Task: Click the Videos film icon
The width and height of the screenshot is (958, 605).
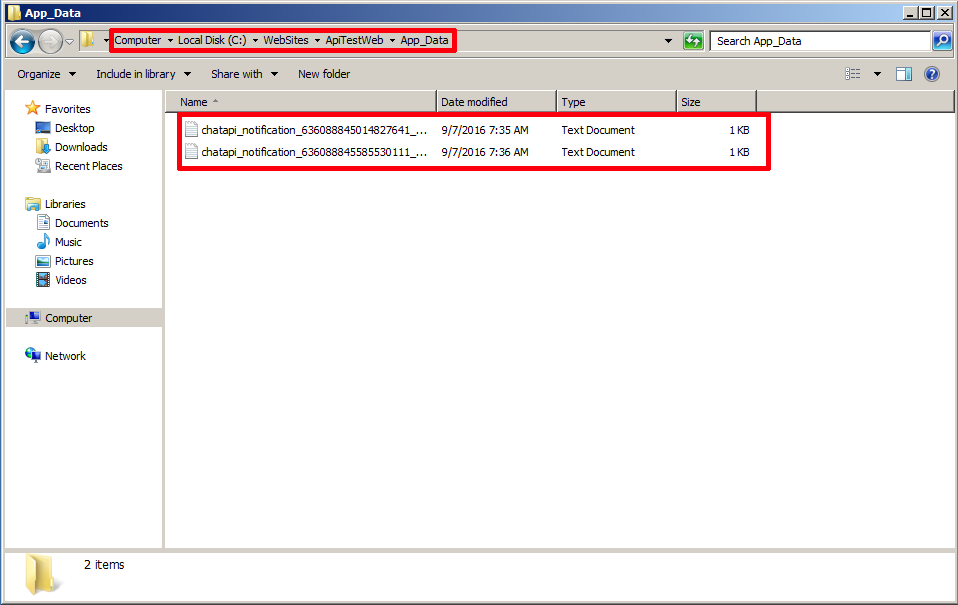Action: [43, 280]
